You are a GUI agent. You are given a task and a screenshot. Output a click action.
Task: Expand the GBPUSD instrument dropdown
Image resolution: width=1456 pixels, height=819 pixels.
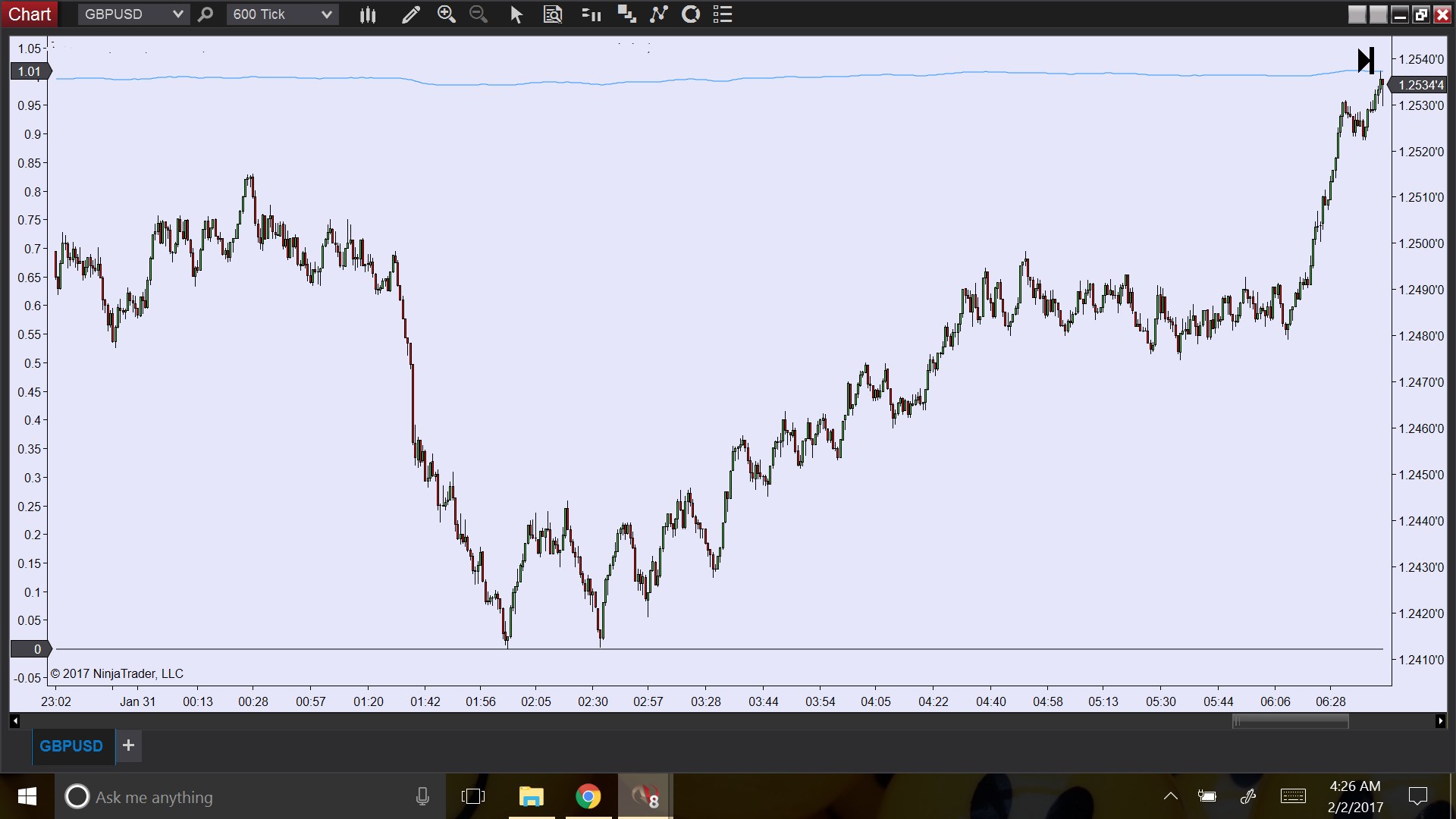point(177,14)
